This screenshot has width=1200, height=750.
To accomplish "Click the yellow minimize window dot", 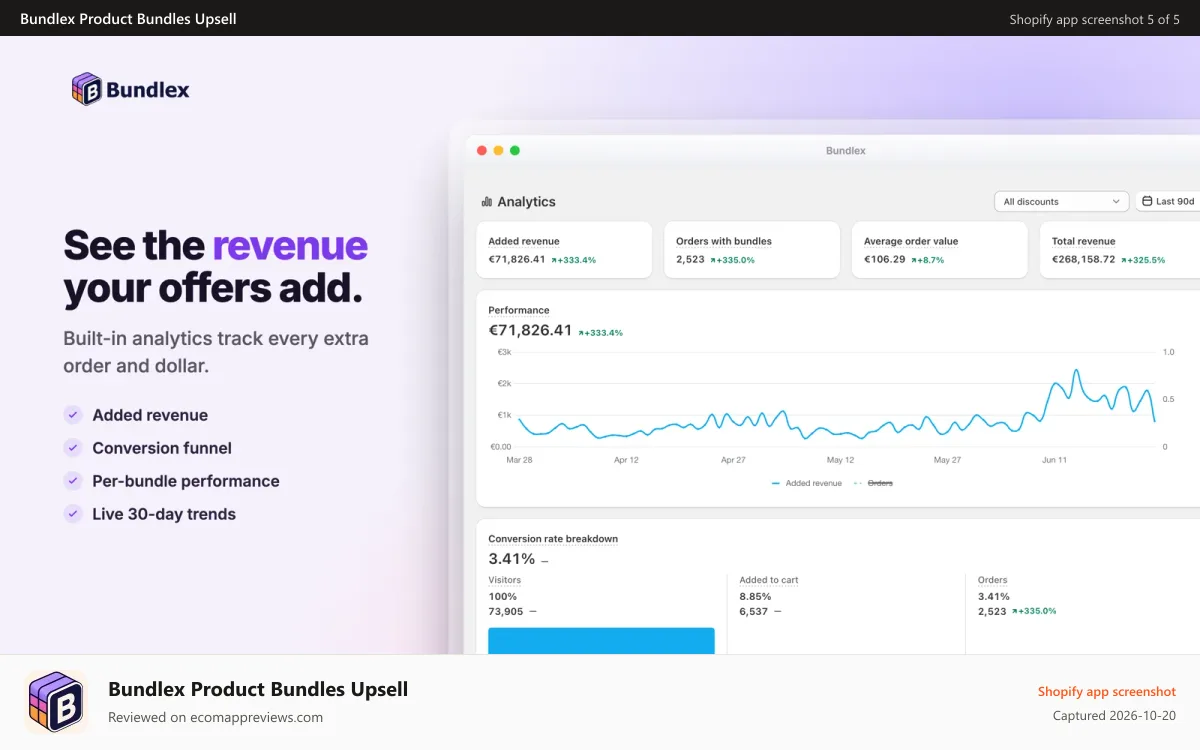I will [498, 150].
